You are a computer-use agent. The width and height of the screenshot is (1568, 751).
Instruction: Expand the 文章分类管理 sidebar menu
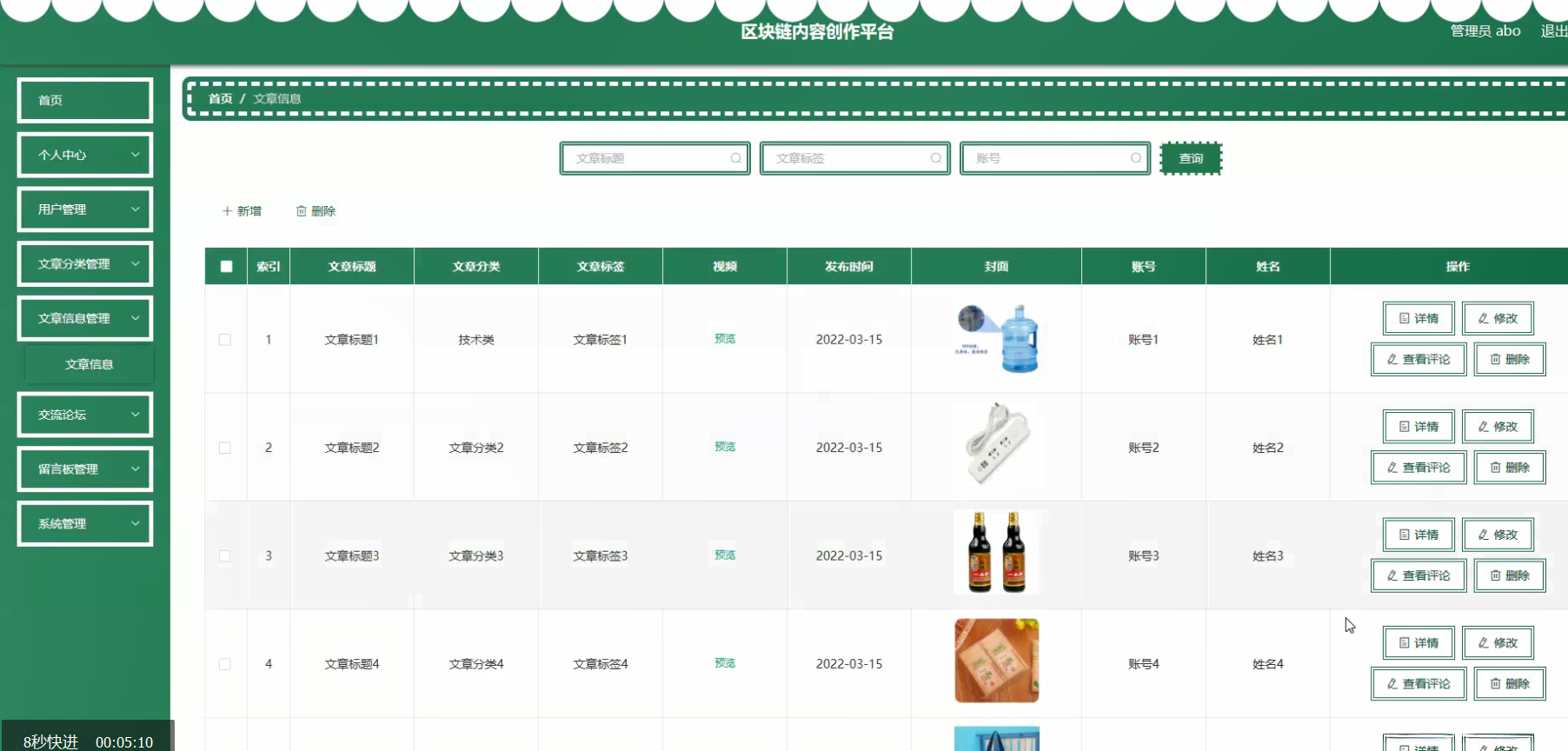coord(85,264)
